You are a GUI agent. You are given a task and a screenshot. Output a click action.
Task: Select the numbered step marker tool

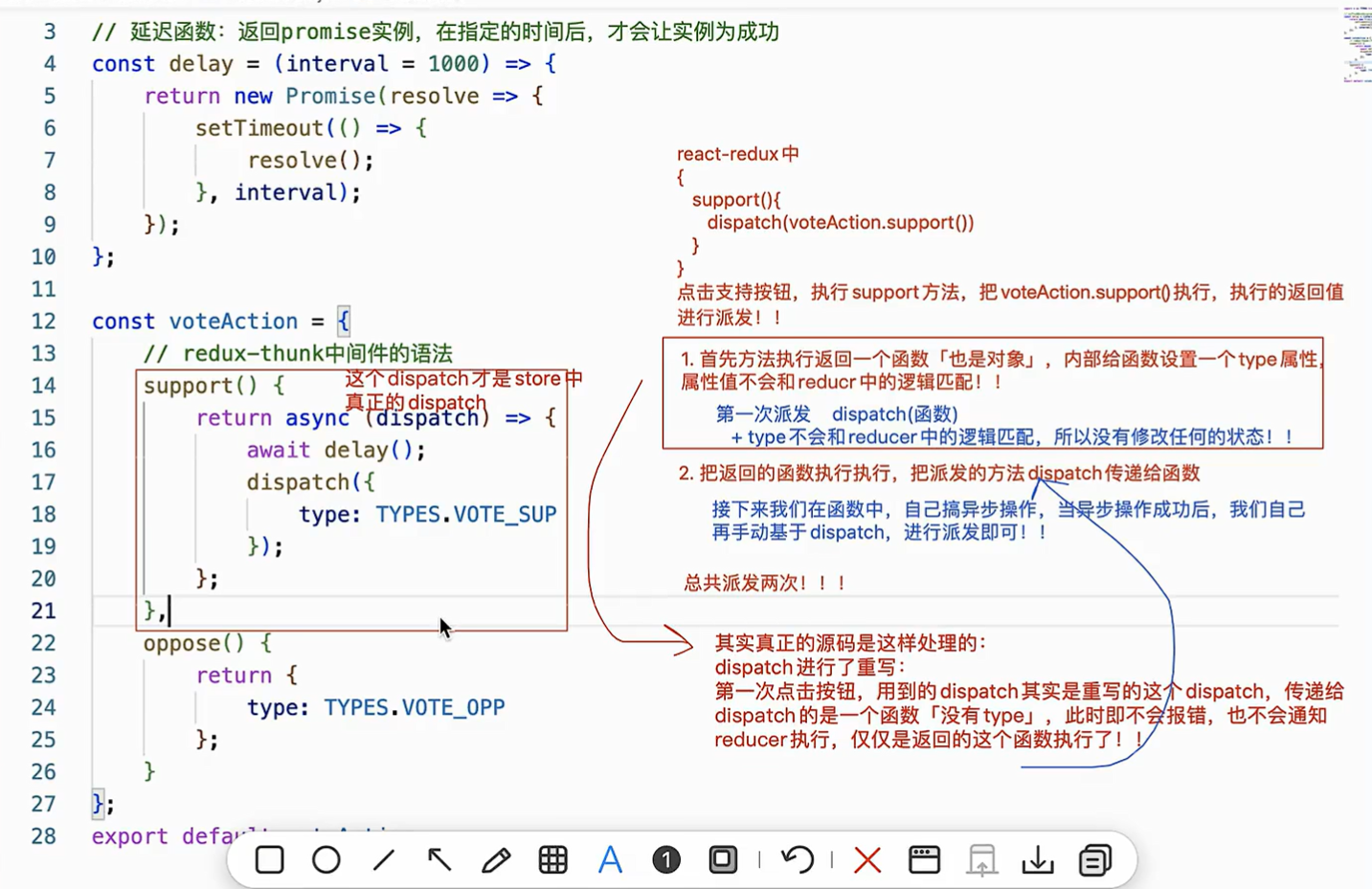(x=666, y=860)
